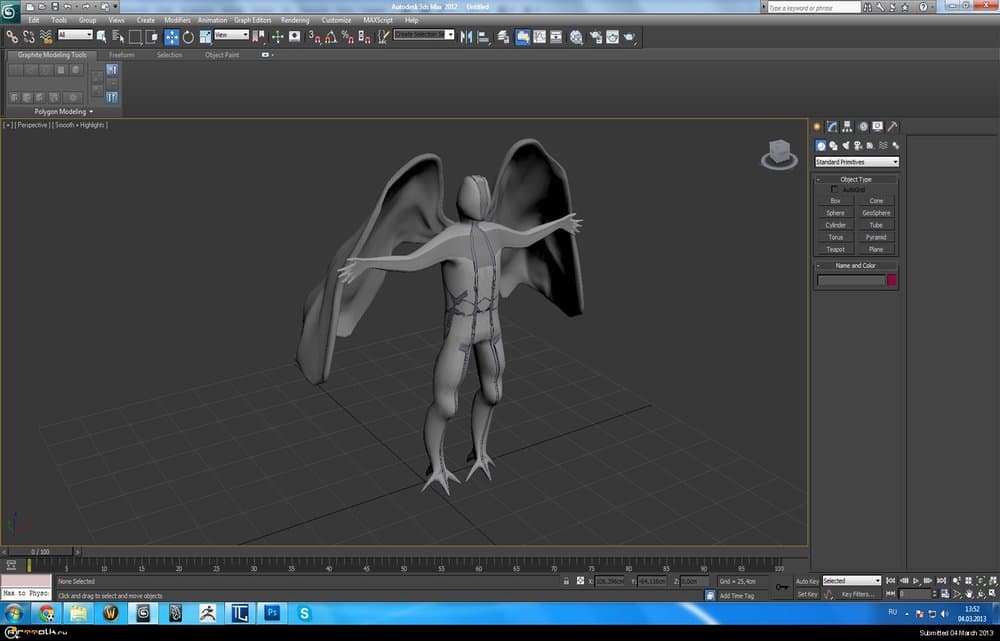
Task: Open the Hierarchy command panel tab
Action: pos(847,127)
